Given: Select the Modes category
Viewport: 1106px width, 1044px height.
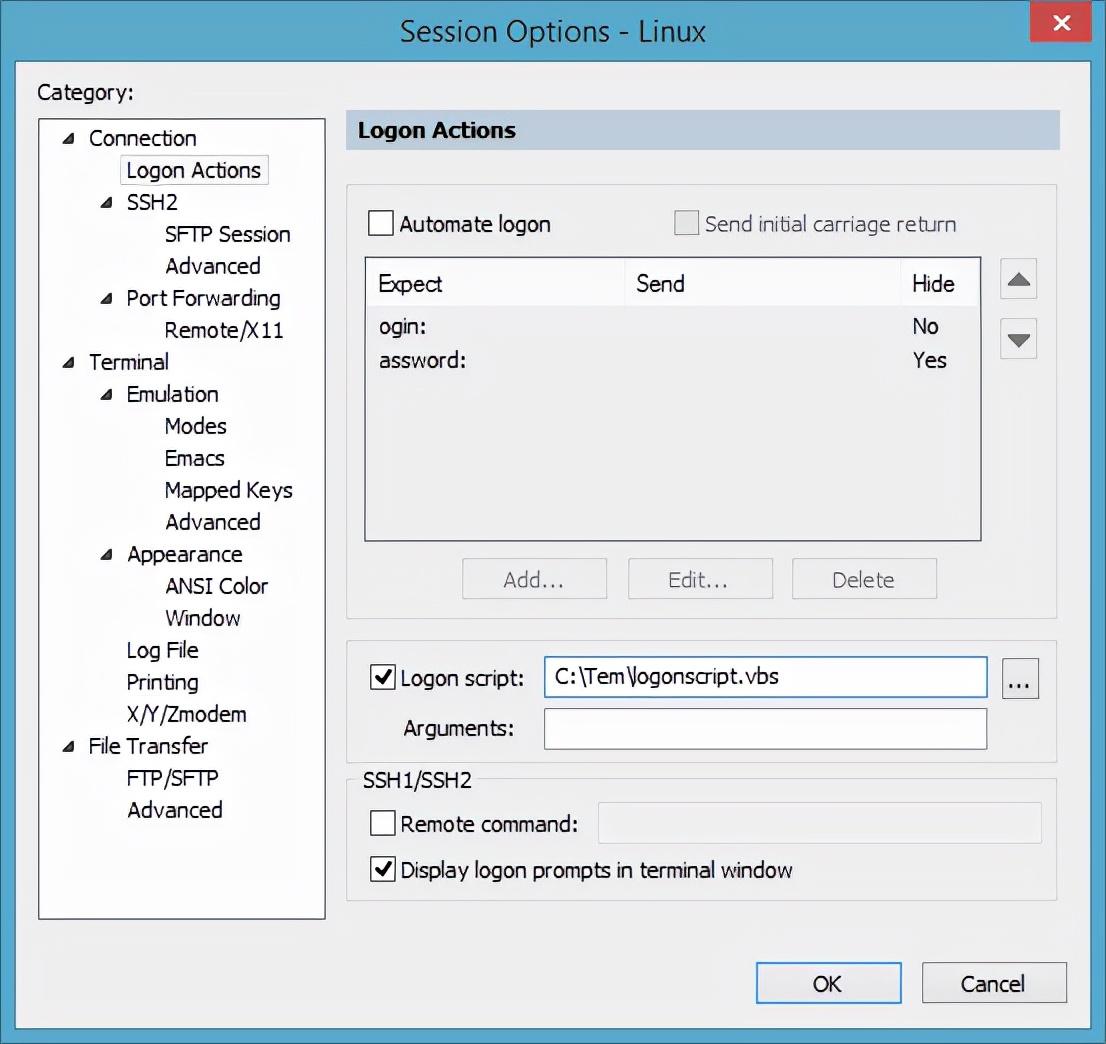Looking at the screenshot, I should point(195,426).
